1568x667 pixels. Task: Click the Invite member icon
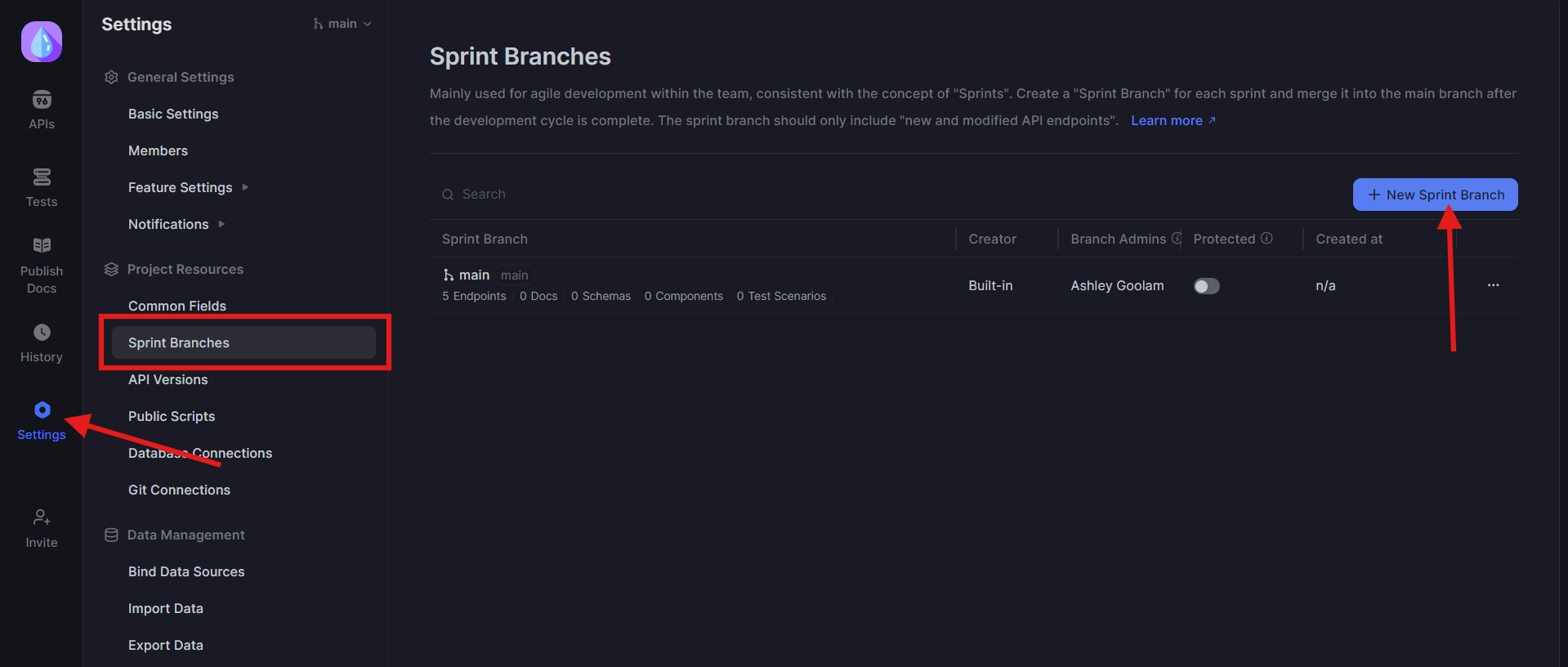coord(42,517)
